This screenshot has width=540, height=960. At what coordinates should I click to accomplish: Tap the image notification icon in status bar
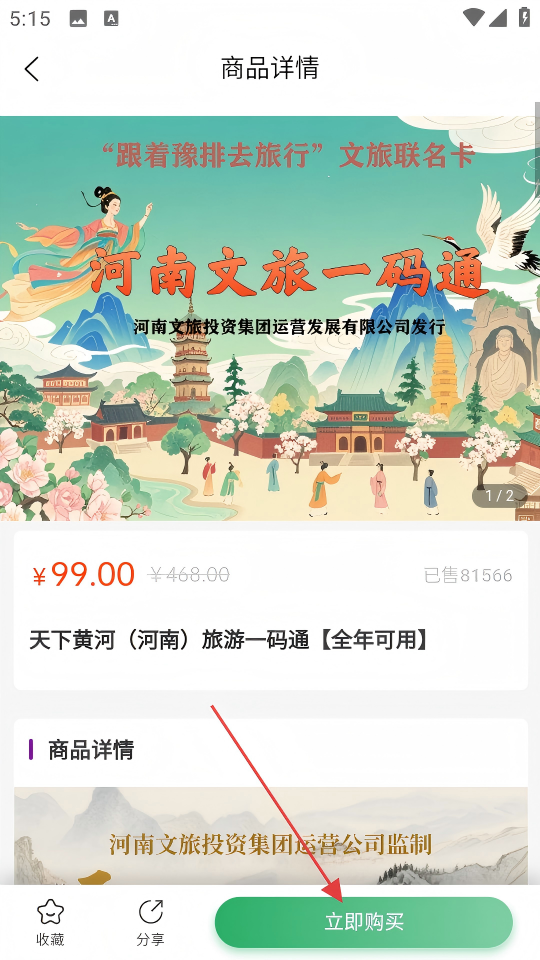(78, 19)
